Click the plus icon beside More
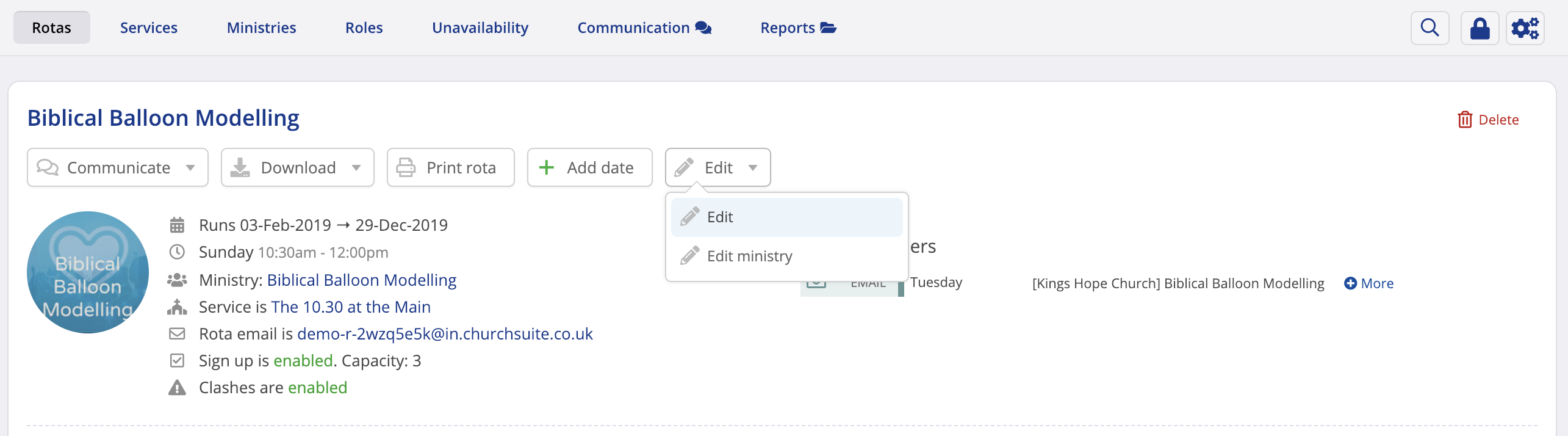 [1350, 283]
